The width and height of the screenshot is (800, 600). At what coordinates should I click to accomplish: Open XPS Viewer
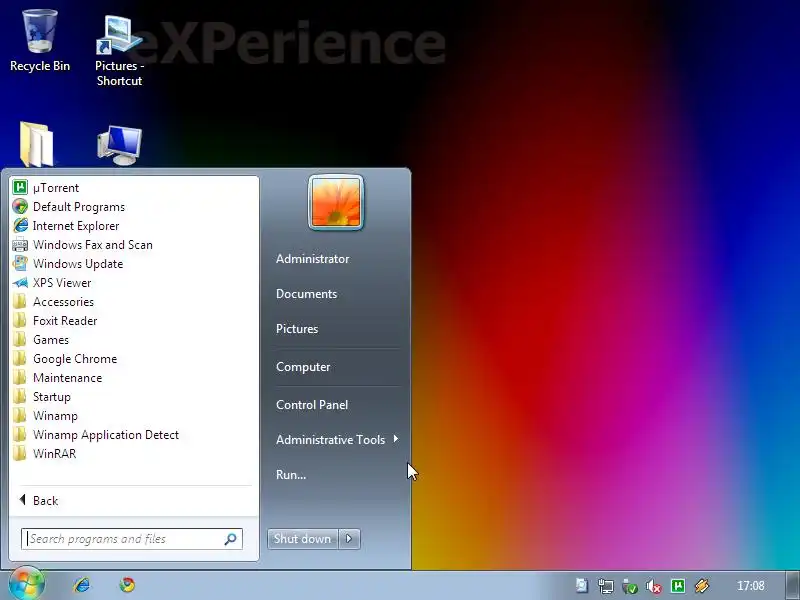coord(133,283)
